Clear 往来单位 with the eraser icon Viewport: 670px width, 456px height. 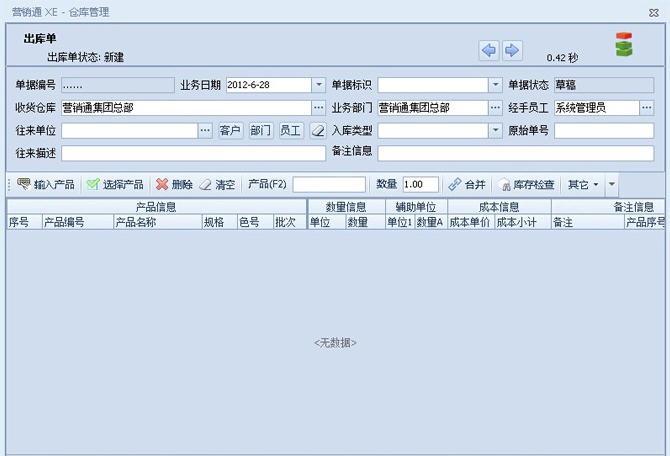coord(317,130)
